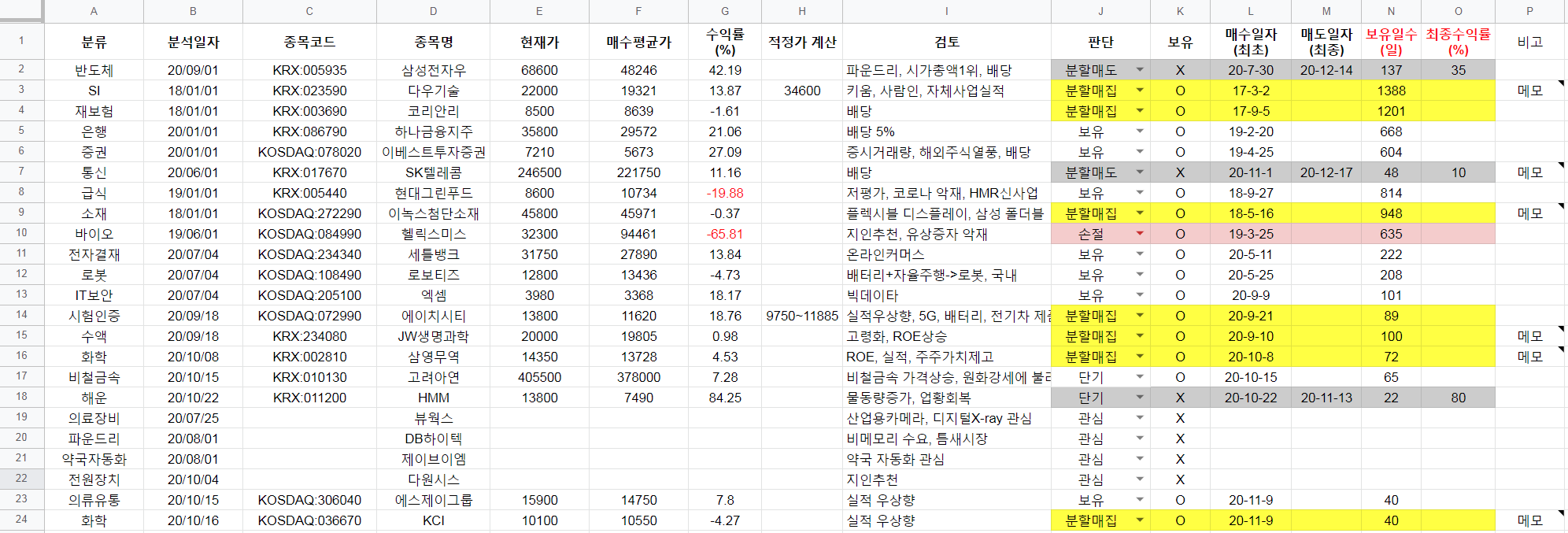Viewport: 1568px width, 533px height.
Task: Select the 20/10/22 analysis date cell
Action: coord(193,398)
